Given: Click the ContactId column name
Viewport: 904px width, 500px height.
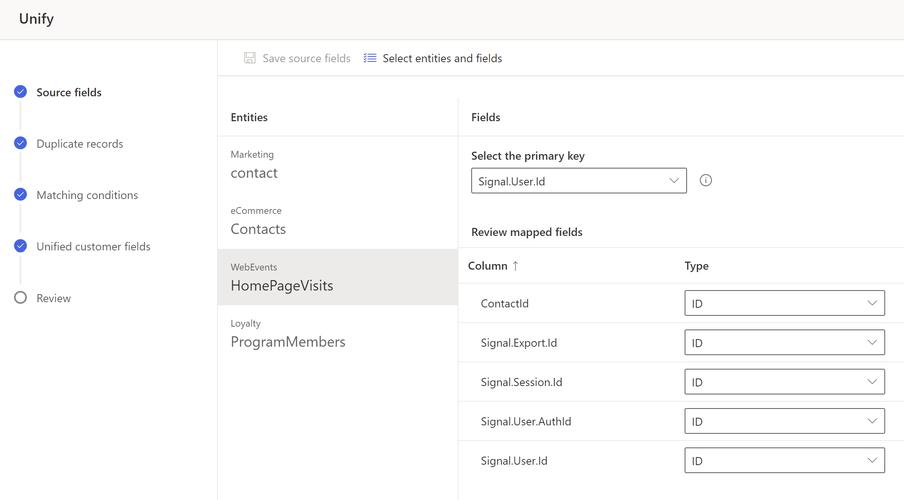Looking at the screenshot, I should [504, 303].
